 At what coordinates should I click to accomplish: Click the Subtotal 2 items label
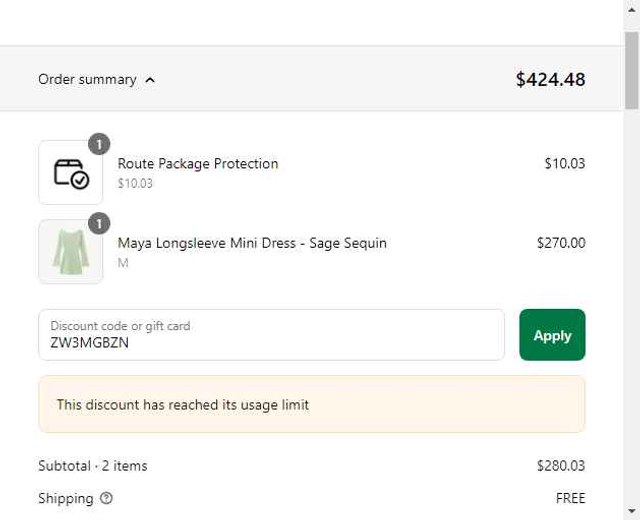pyautogui.click(x=93, y=466)
